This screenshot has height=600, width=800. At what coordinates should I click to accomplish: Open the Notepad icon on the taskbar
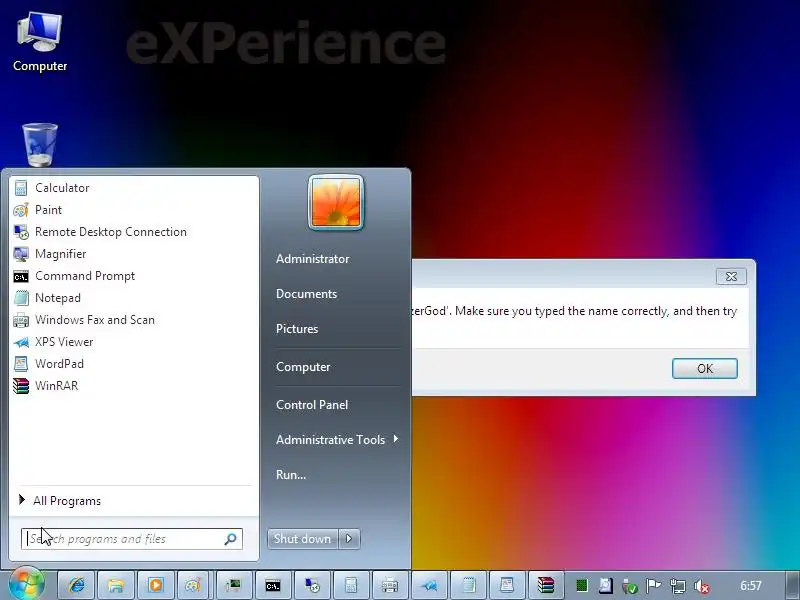tap(468, 585)
